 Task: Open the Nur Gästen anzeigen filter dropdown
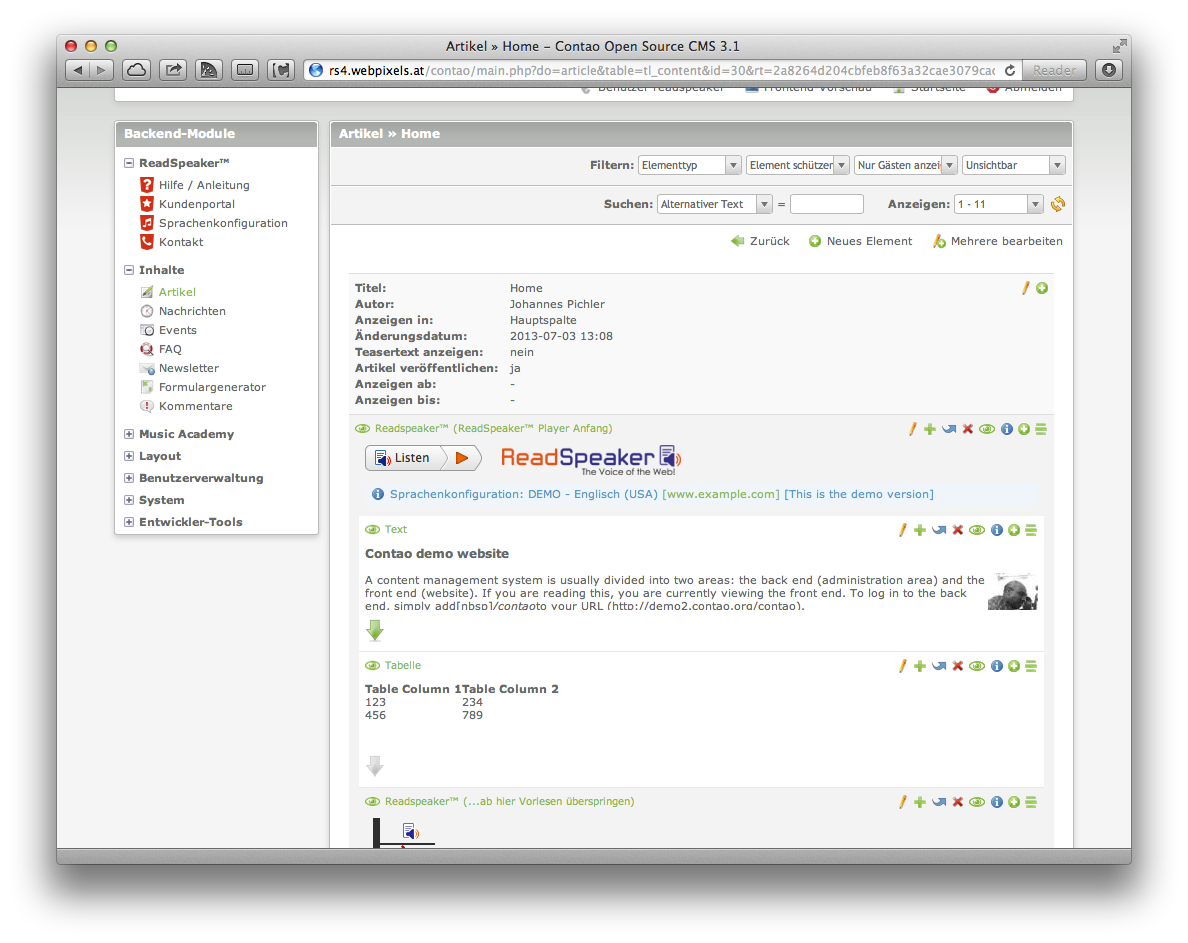pos(905,165)
